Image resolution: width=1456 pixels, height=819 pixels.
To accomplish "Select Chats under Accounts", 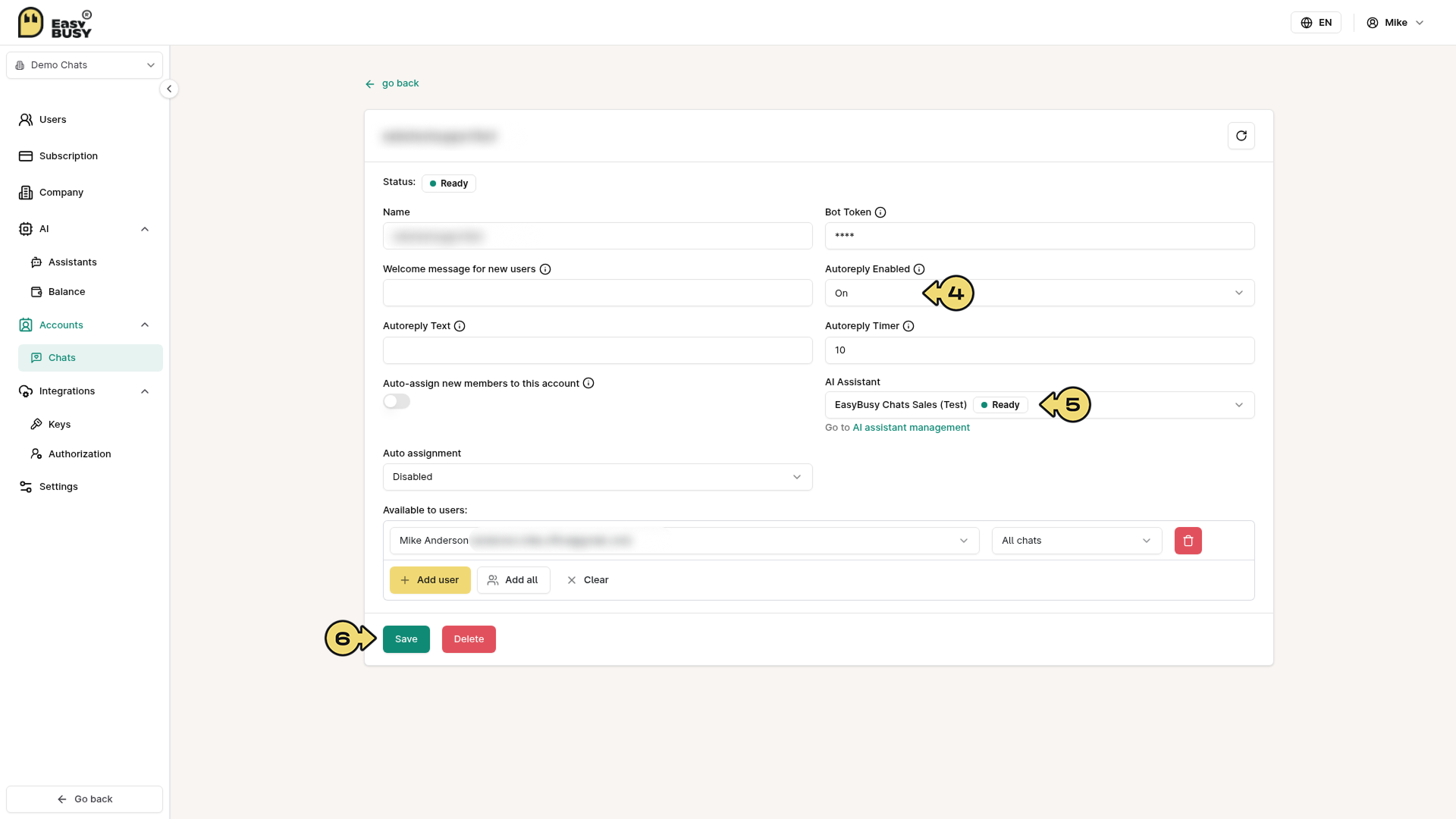I will [90, 358].
